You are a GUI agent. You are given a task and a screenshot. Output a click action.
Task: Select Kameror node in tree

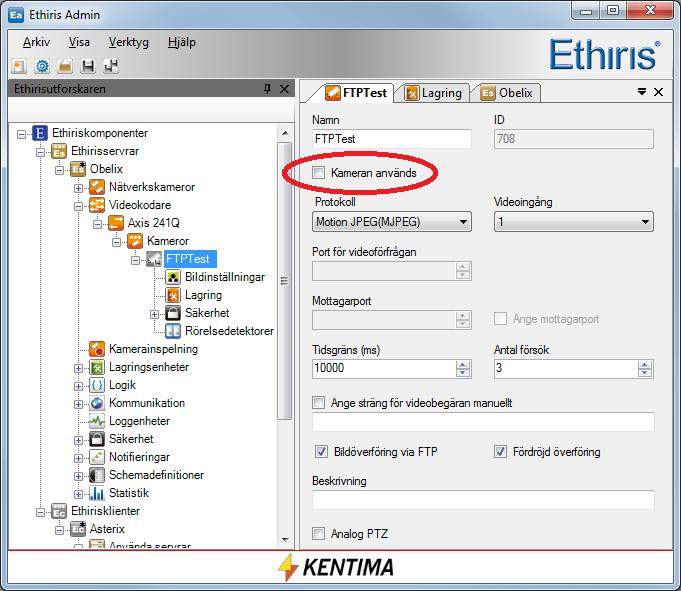[x=168, y=241]
